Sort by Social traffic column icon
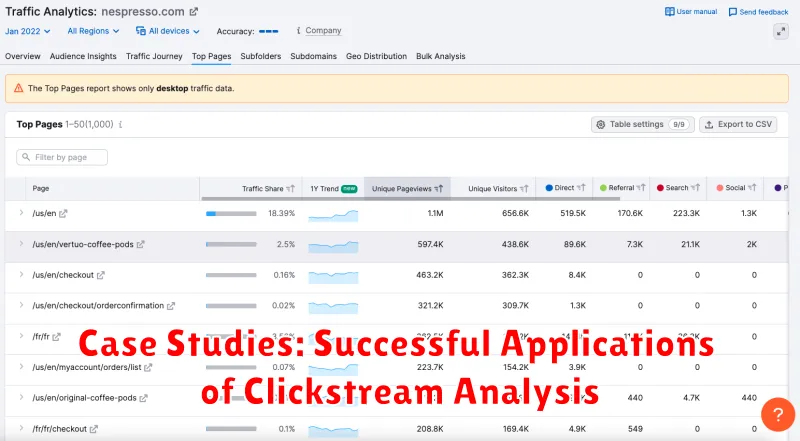Viewport: 800px width, 441px height. point(752,188)
